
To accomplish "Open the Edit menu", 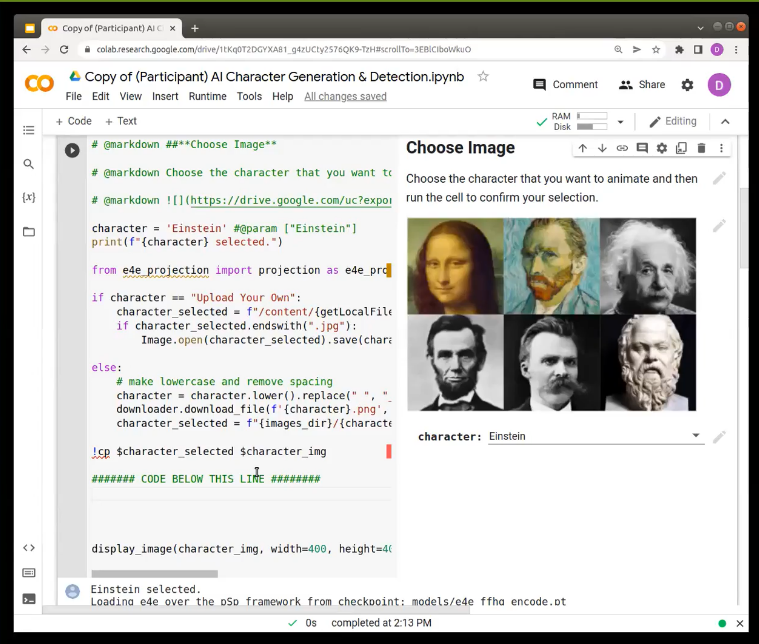I will click(x=100, y=96).
